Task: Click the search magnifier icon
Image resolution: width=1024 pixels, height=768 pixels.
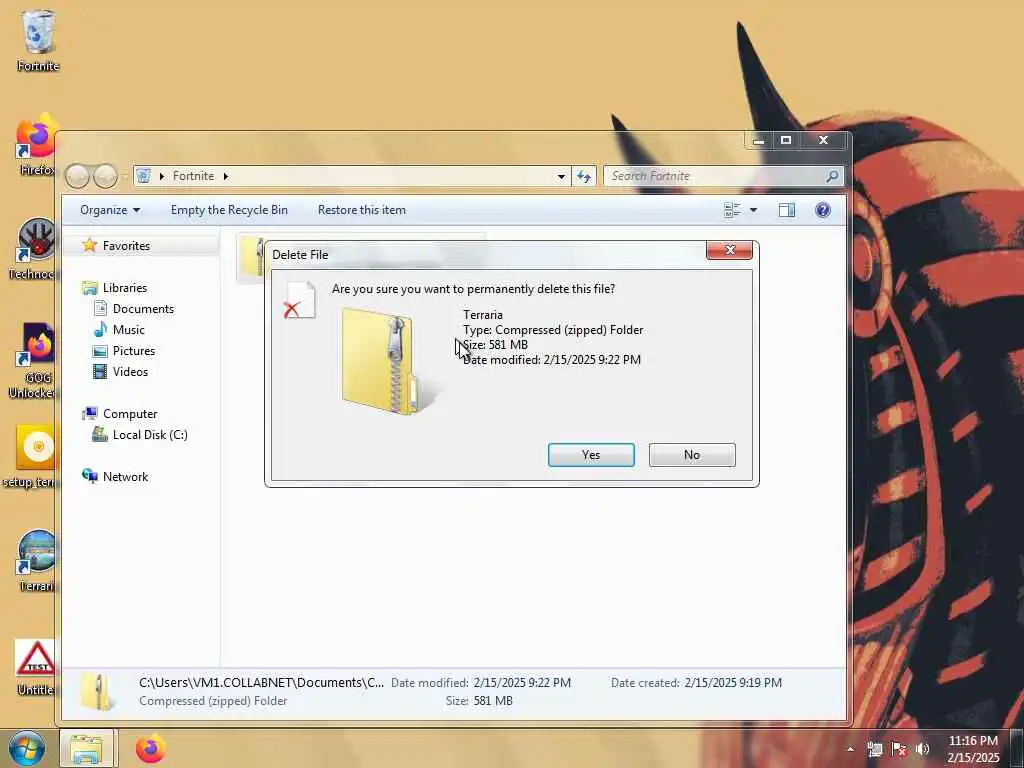Action: point(832,176)
